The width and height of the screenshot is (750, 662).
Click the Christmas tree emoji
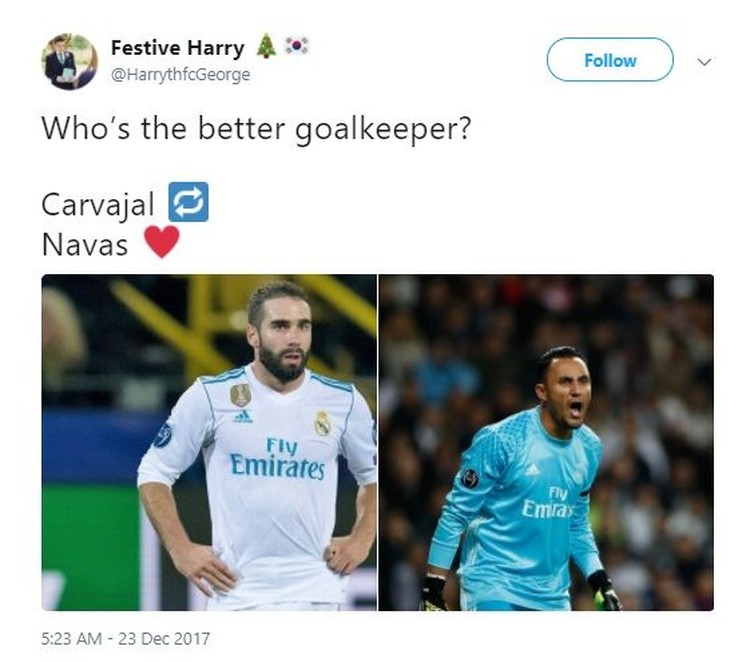tap(266, 46)
